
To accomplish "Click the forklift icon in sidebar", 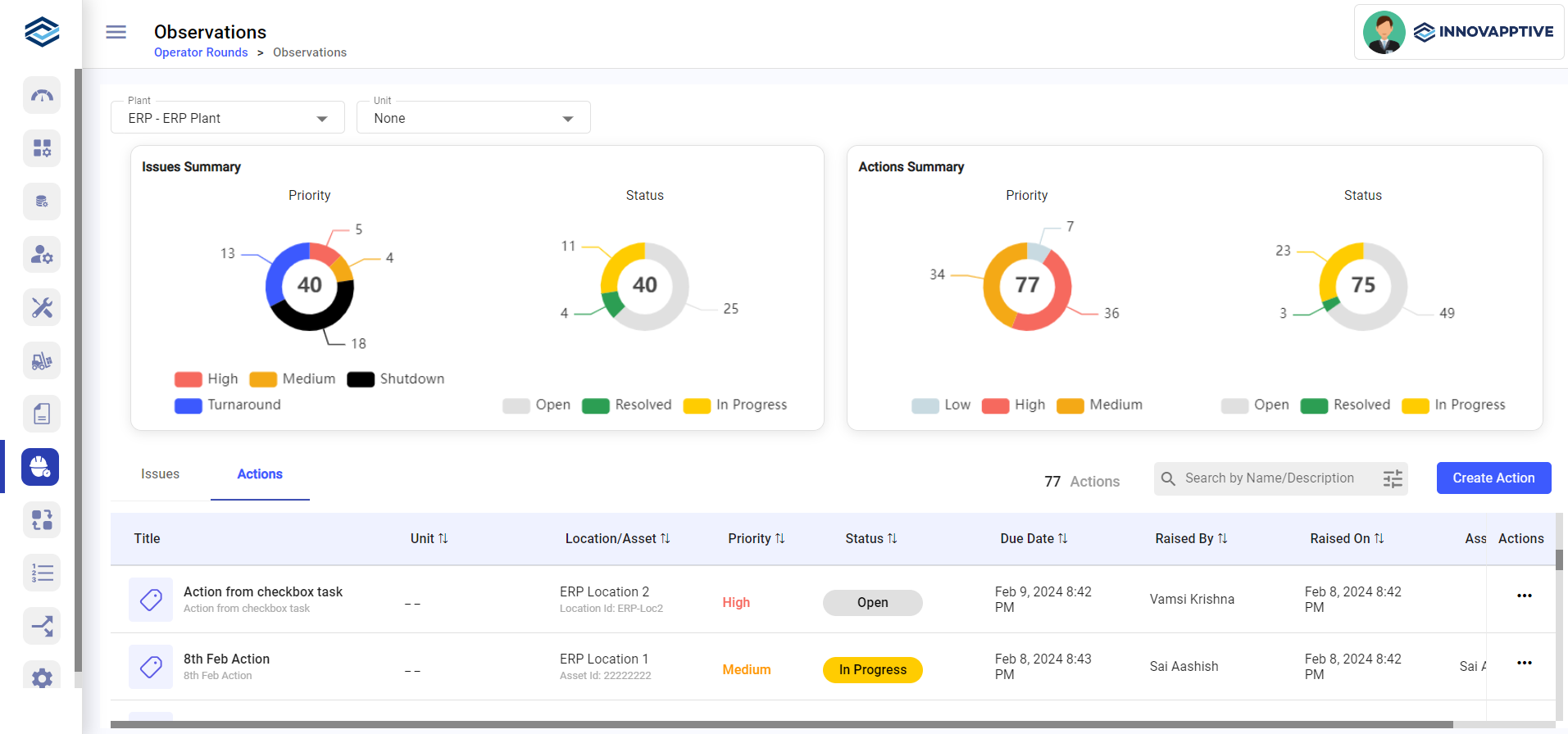I will click(42, 361).
